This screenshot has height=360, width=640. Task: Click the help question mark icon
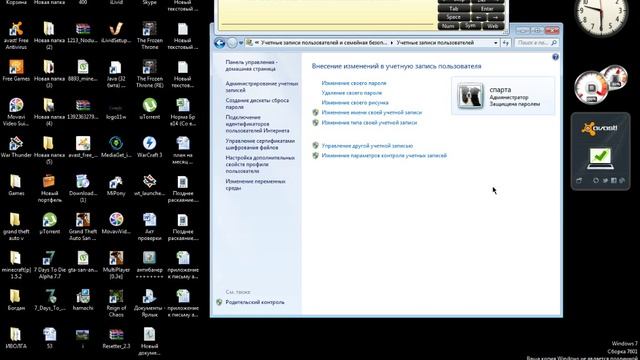(x=555, y=57)
